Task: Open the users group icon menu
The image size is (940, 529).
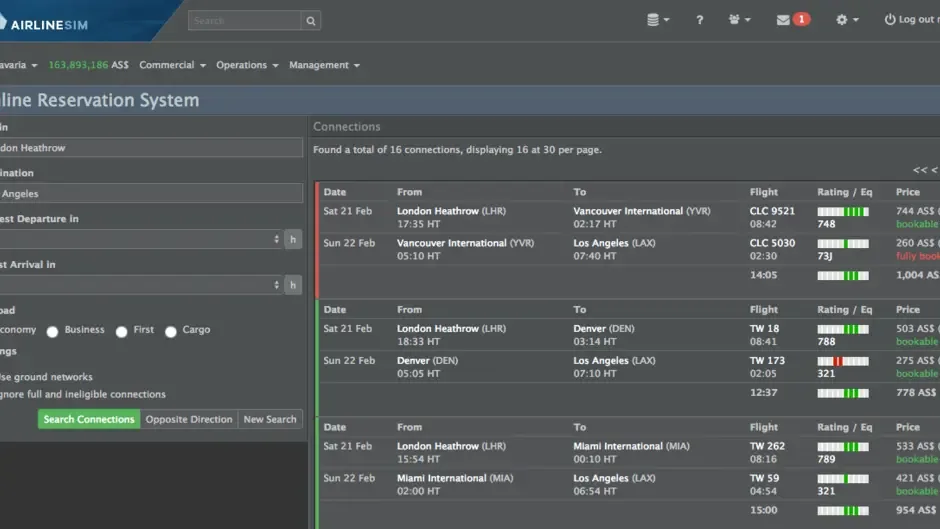Action: tap(739, 20)
